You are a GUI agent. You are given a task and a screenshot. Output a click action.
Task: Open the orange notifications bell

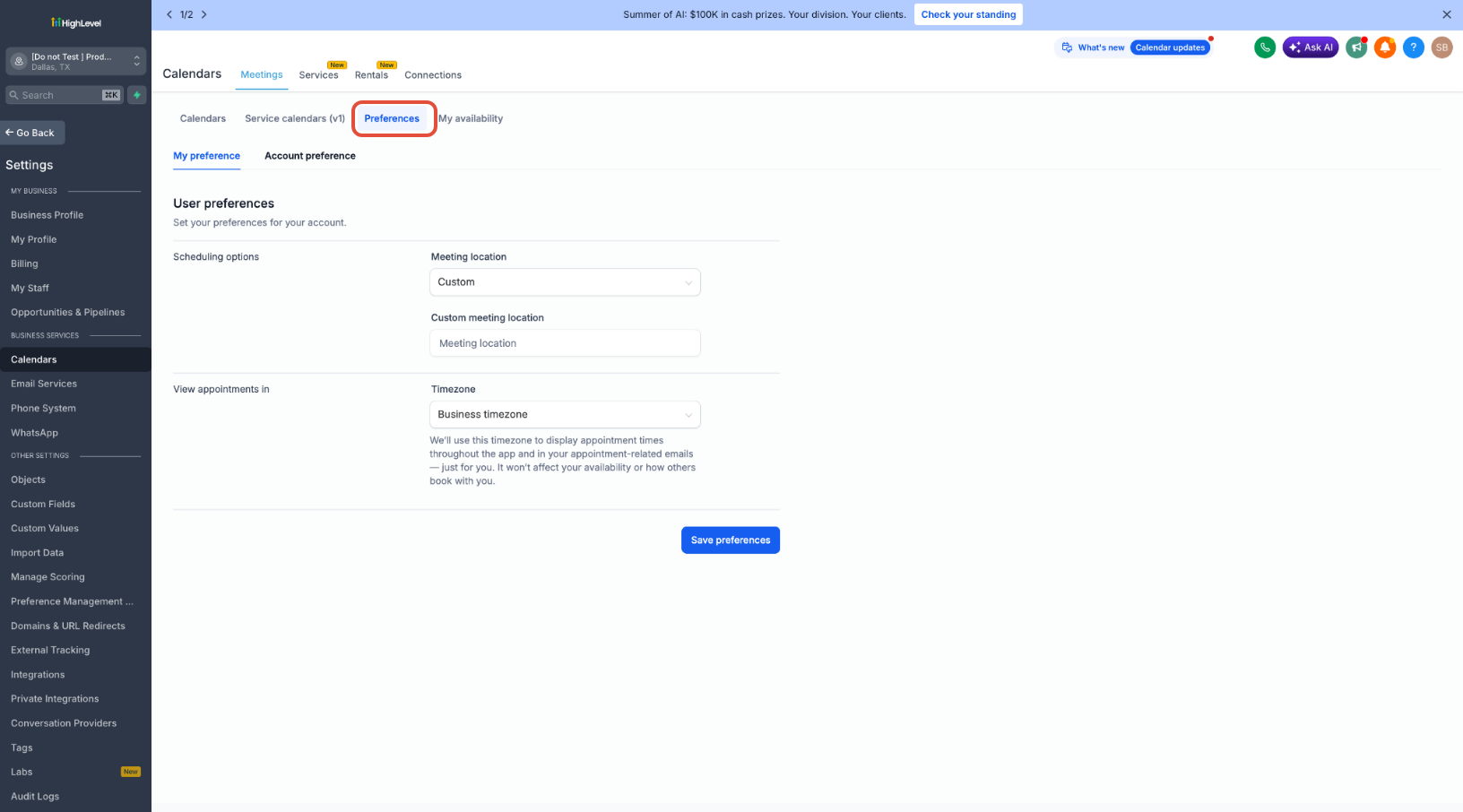tap(1385, 48)
